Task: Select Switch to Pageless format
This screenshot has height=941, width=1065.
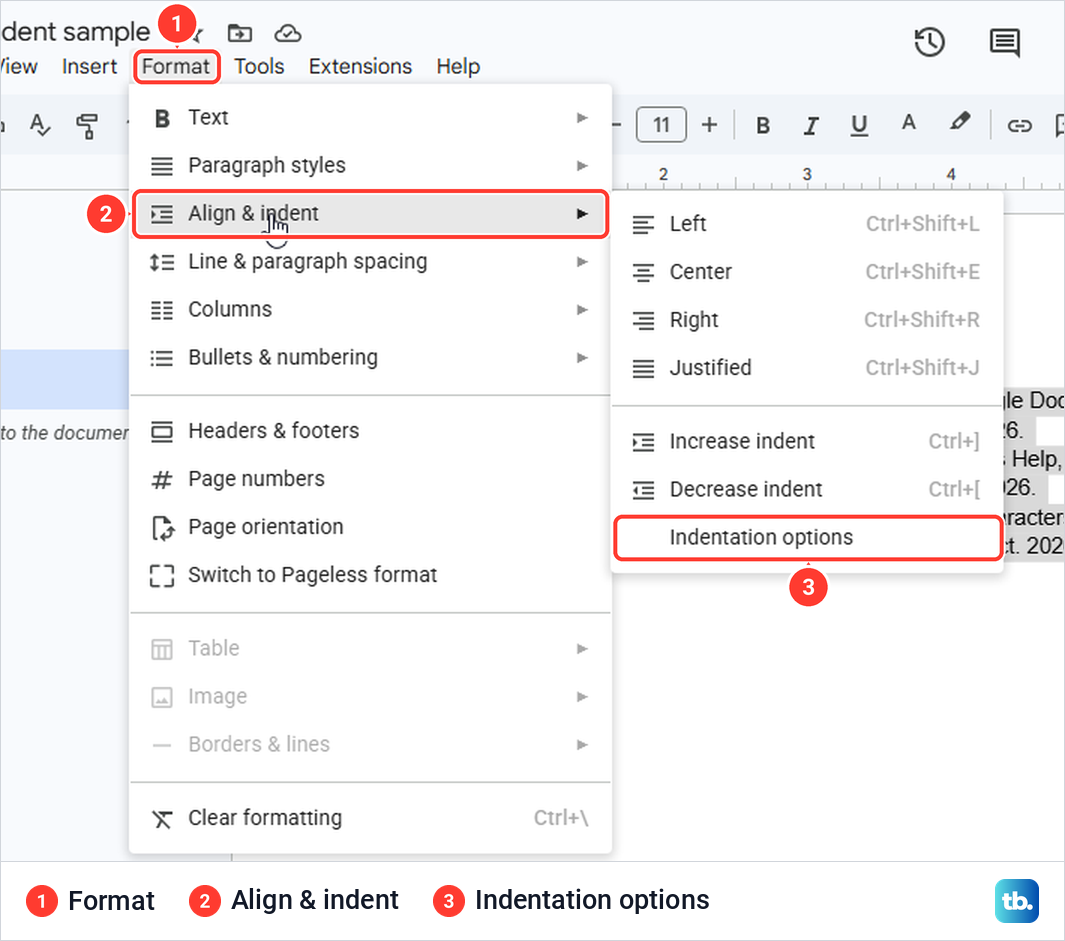Action: pos(370,575)
